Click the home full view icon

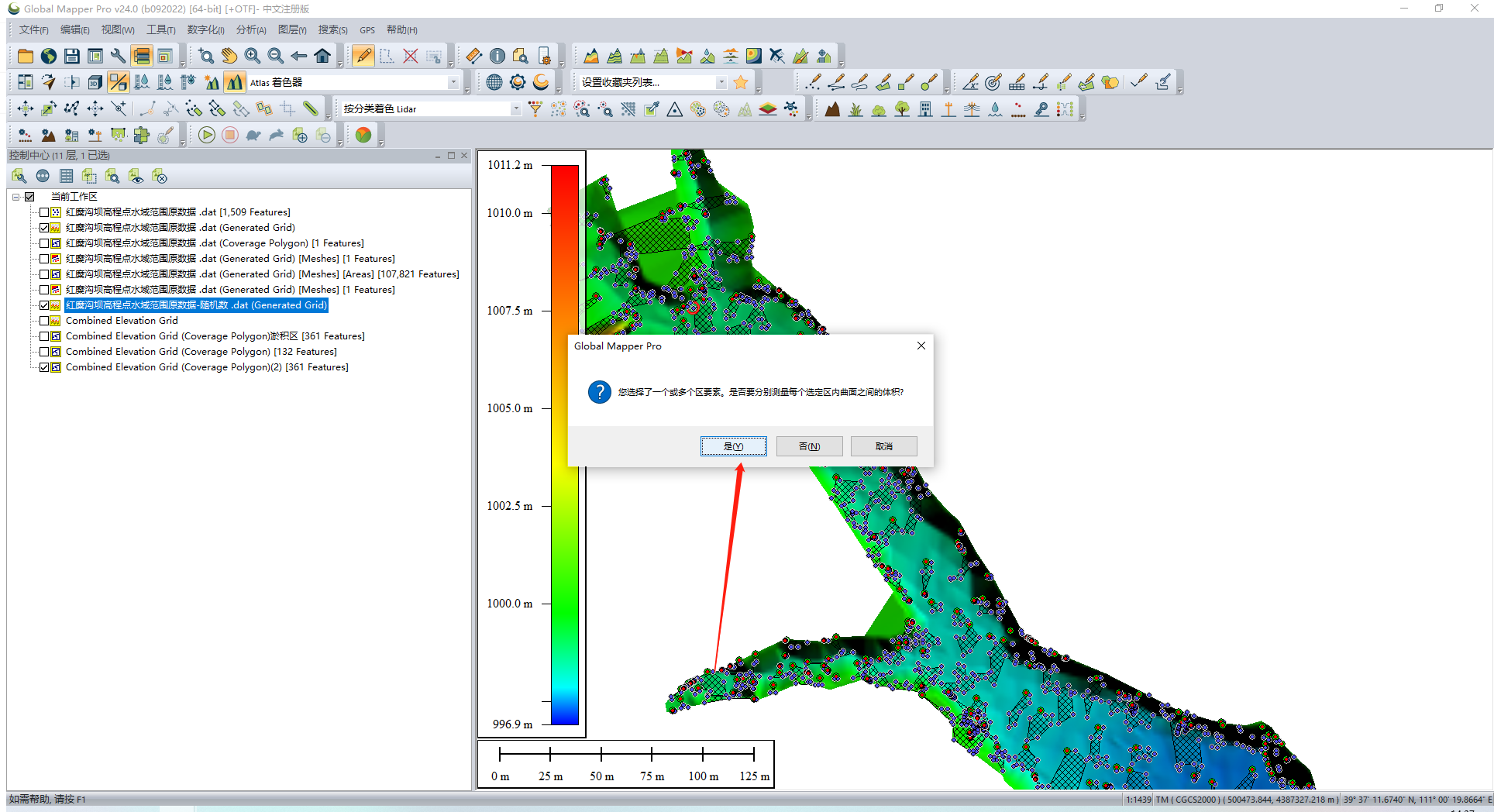[322, 56]
